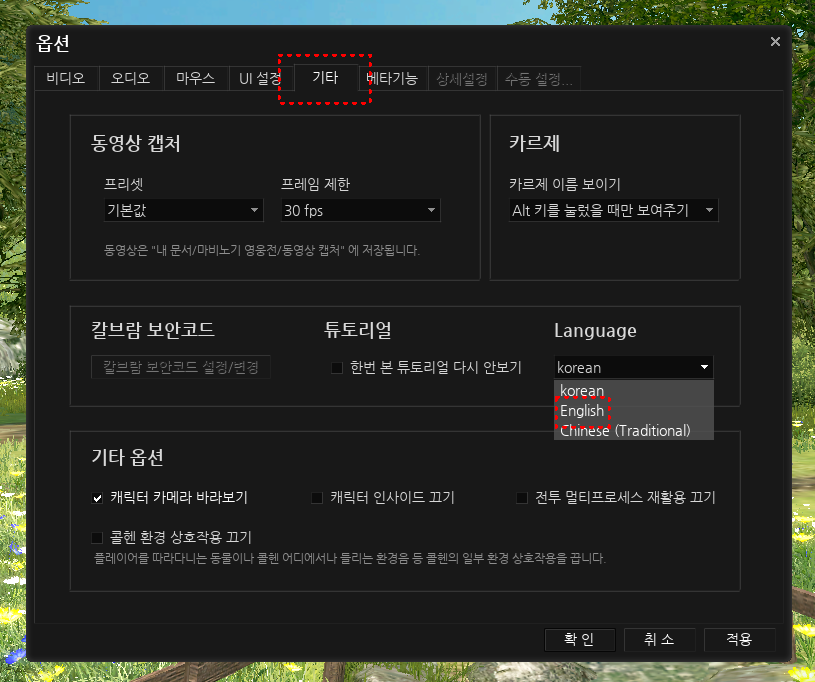Open the 오디오 tab
Viewport: 815px width, 682px height.
[x=131, y=78]
